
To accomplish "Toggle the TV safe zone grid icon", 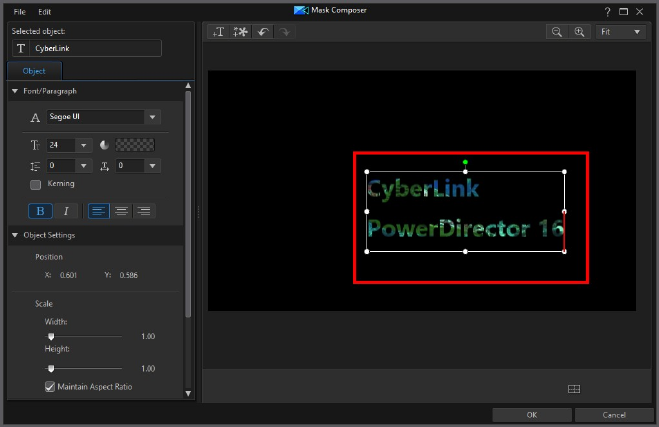I will 574,389.
